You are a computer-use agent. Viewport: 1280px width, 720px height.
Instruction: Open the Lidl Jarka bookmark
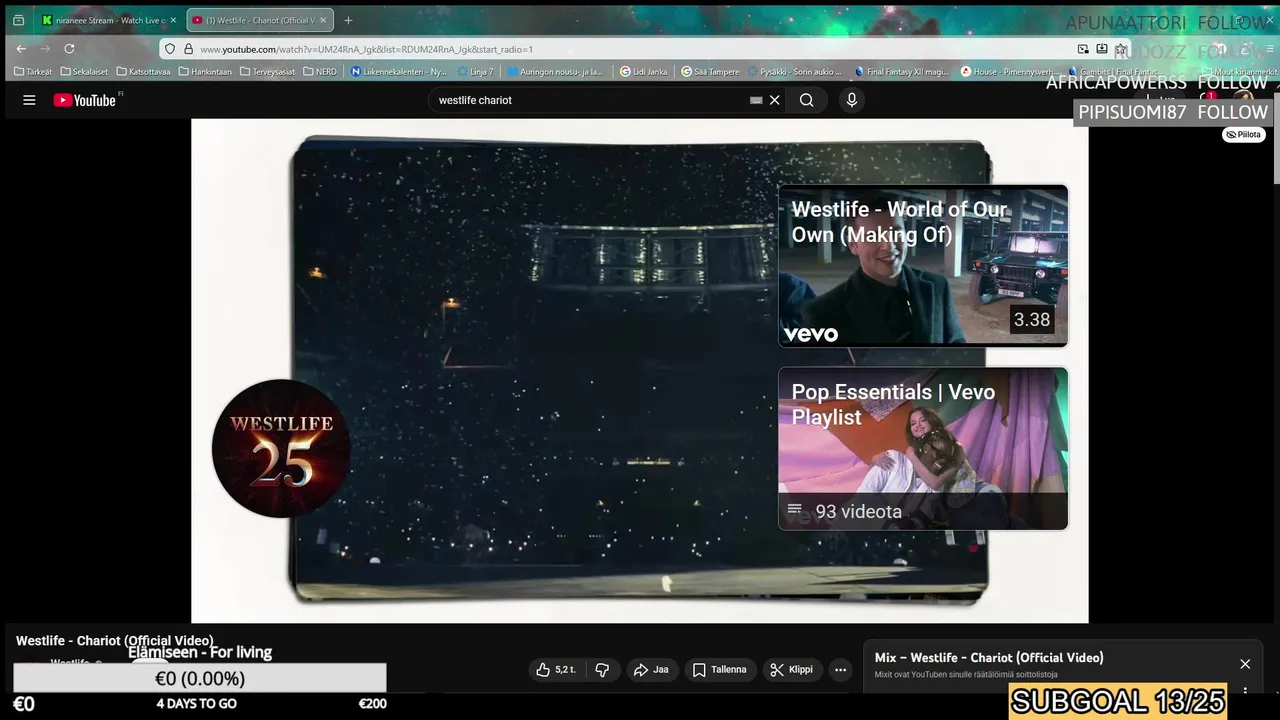pos(644,72)
